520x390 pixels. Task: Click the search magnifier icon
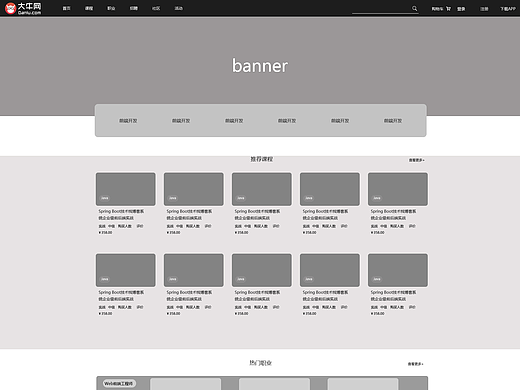[414, 8]
